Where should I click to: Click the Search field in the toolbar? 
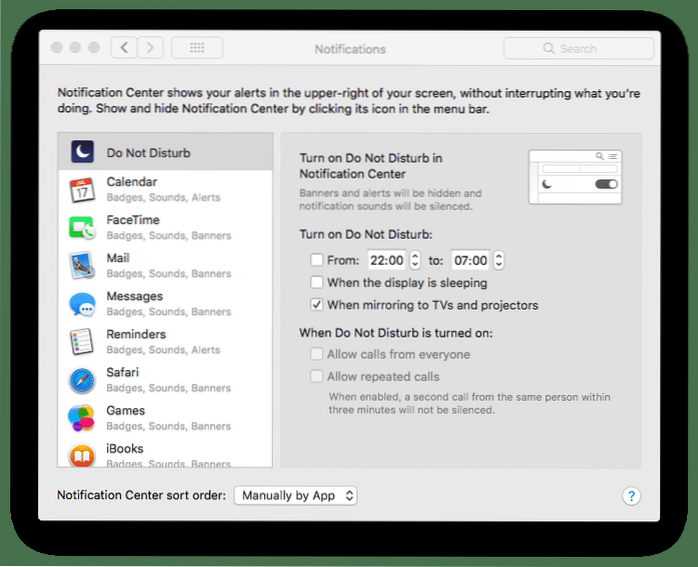coord(578,48)
